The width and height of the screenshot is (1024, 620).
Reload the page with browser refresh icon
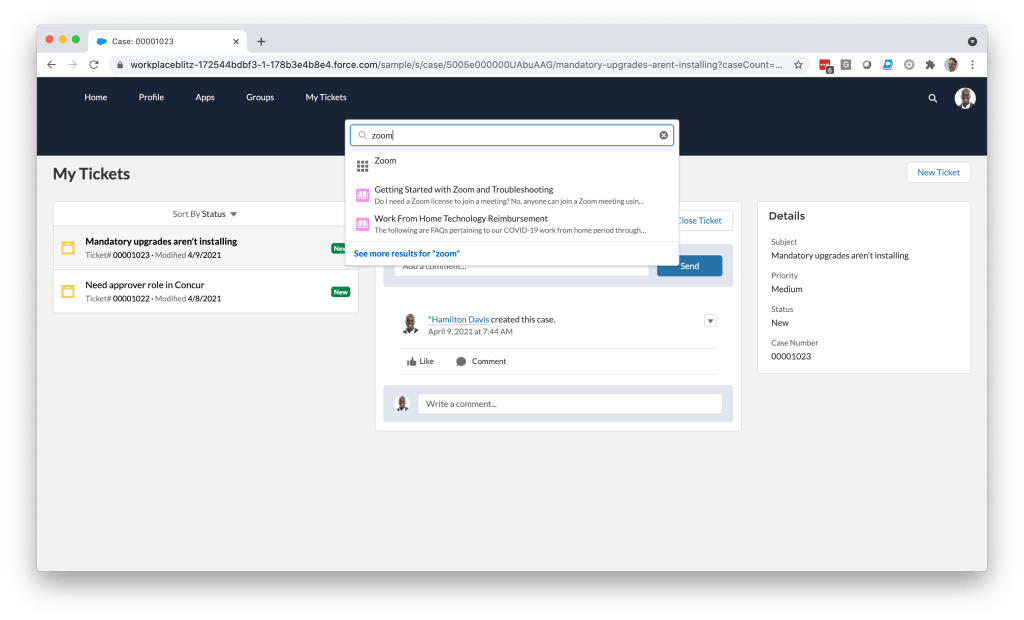(94, 65)
